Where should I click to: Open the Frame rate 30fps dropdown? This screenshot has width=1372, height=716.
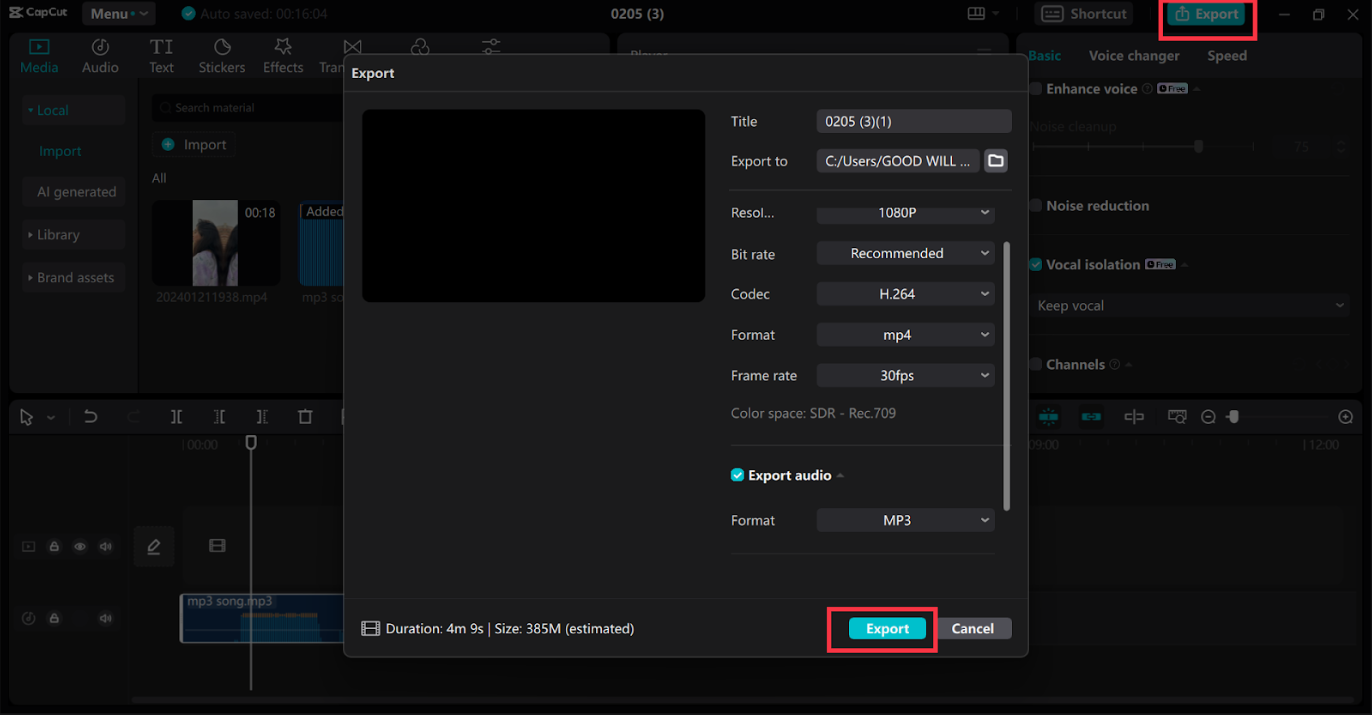pyautogui.click(x=905, y=376)
